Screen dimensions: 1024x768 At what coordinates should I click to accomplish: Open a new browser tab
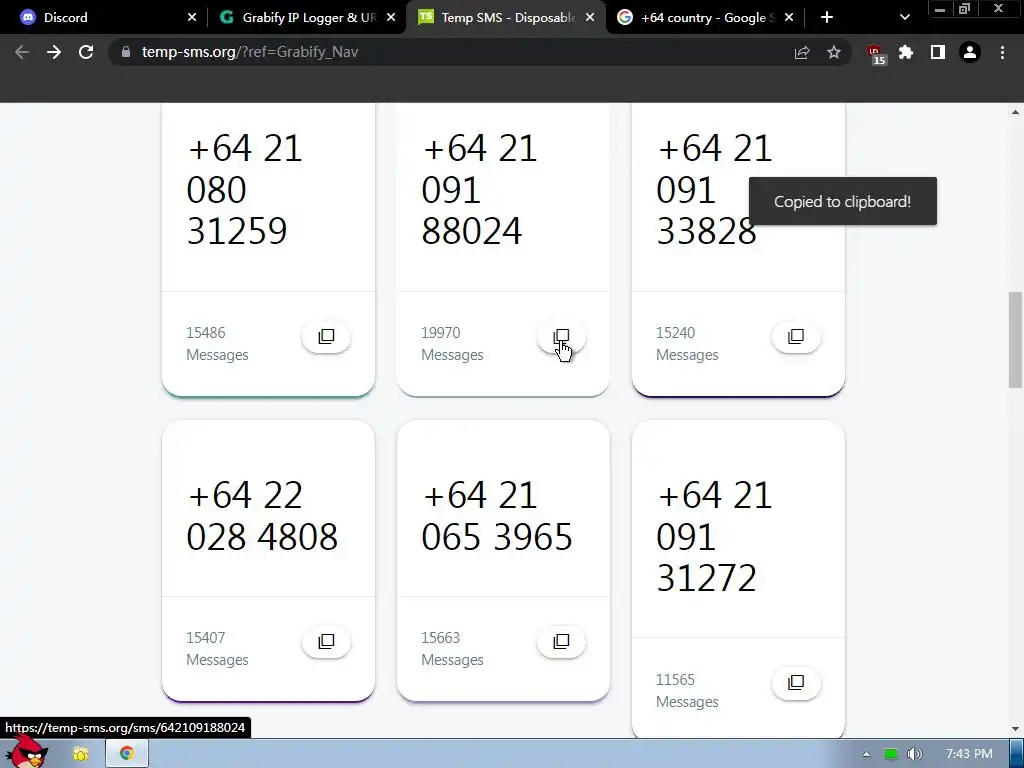tap(827, 18)
